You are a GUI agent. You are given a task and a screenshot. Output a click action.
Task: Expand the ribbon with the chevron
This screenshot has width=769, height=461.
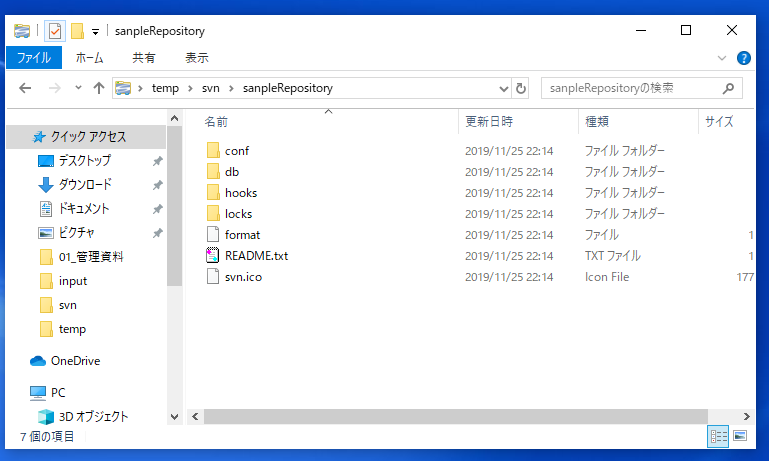pyautogui.click(x=722, y=58)
